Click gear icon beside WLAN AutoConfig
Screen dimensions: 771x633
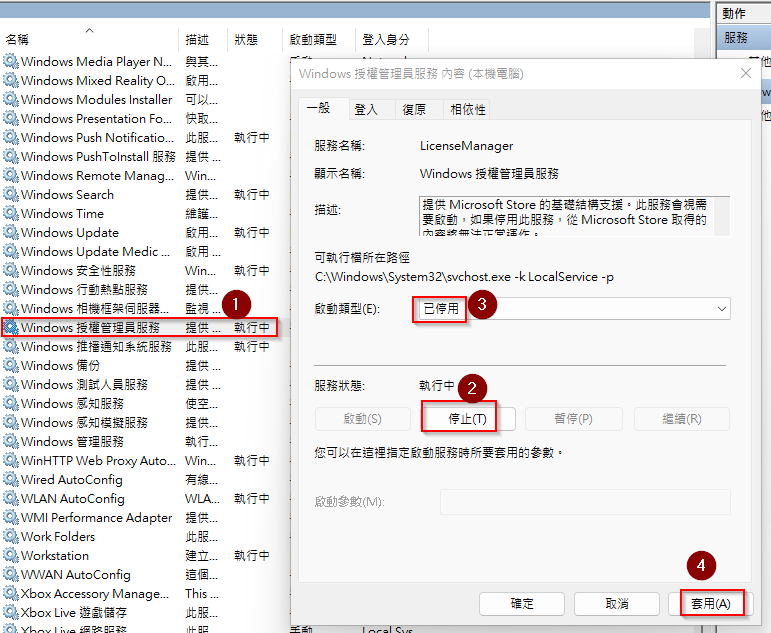pos(10,498)
